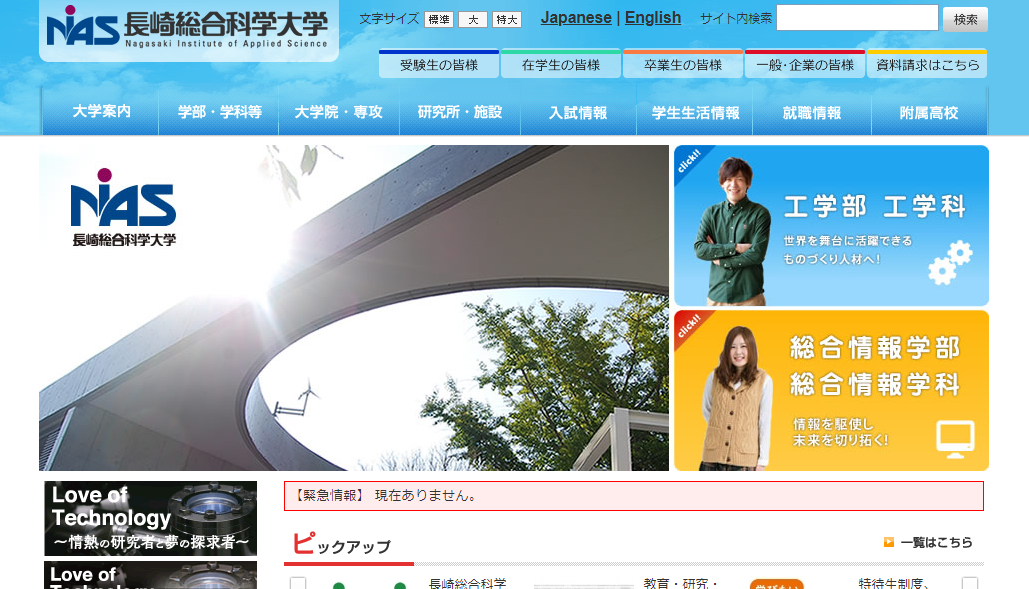This screenshot has width=1029, height=589.
Task: Open the 附属高校 menu
Action: [929, 112]
